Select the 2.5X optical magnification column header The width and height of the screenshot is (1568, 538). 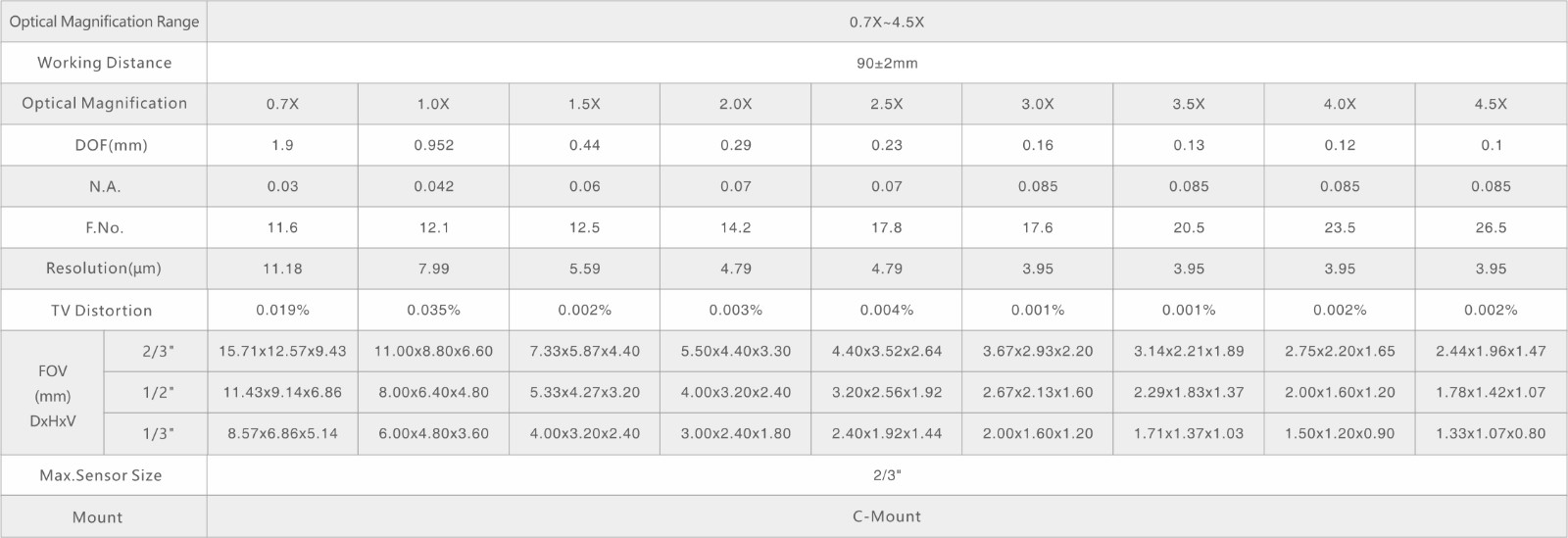887,104
